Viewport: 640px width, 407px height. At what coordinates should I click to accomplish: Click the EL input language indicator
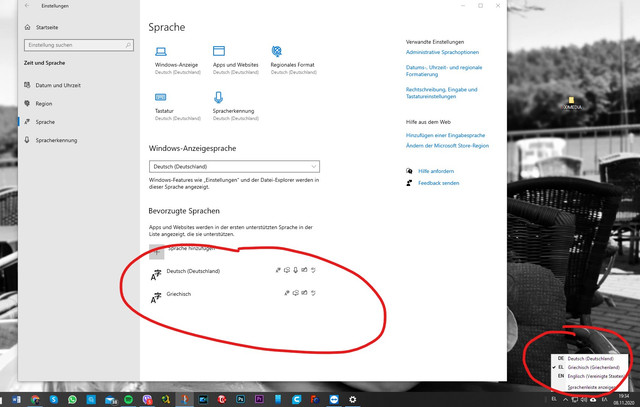point(554,399)
